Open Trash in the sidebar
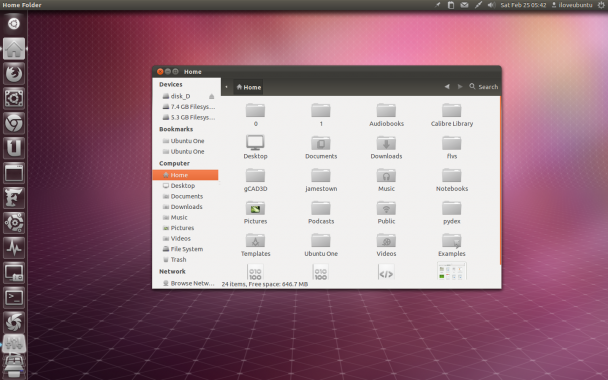The width and height of the screenshot is (608, 380). coord(174,259)
